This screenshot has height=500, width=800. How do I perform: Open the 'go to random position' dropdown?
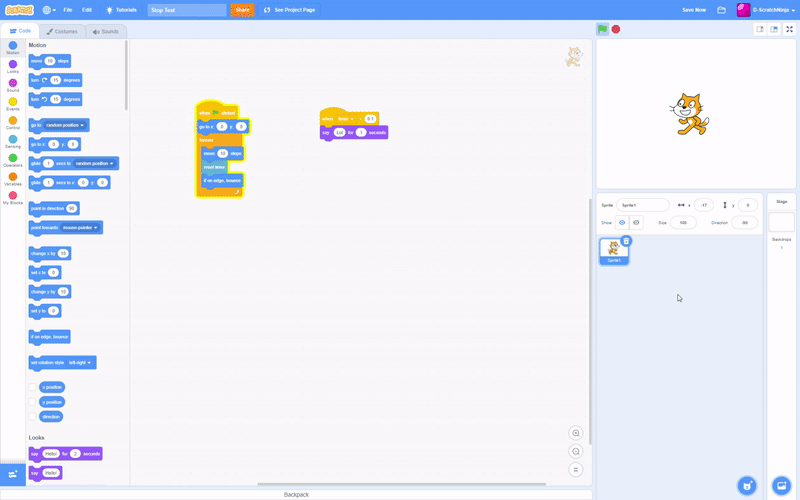click(65, 125)
